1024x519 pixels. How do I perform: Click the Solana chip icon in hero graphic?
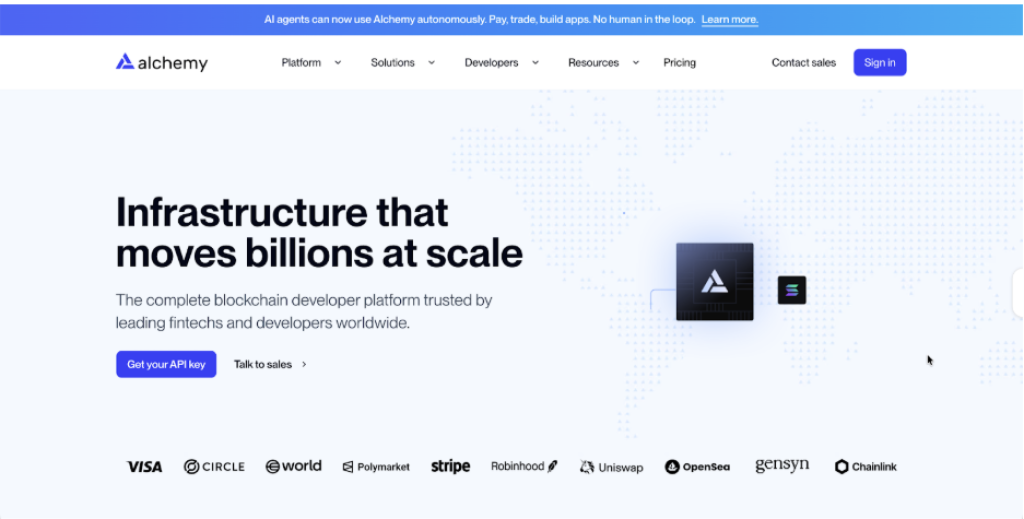pos(792,290)
